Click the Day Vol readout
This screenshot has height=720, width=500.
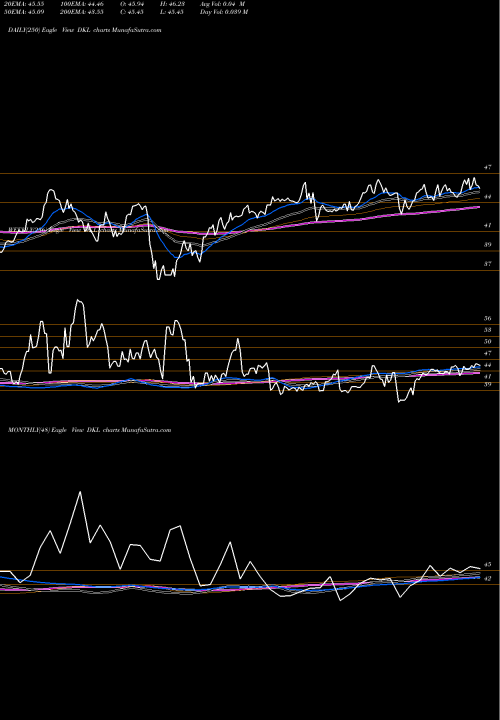[224, 12]
